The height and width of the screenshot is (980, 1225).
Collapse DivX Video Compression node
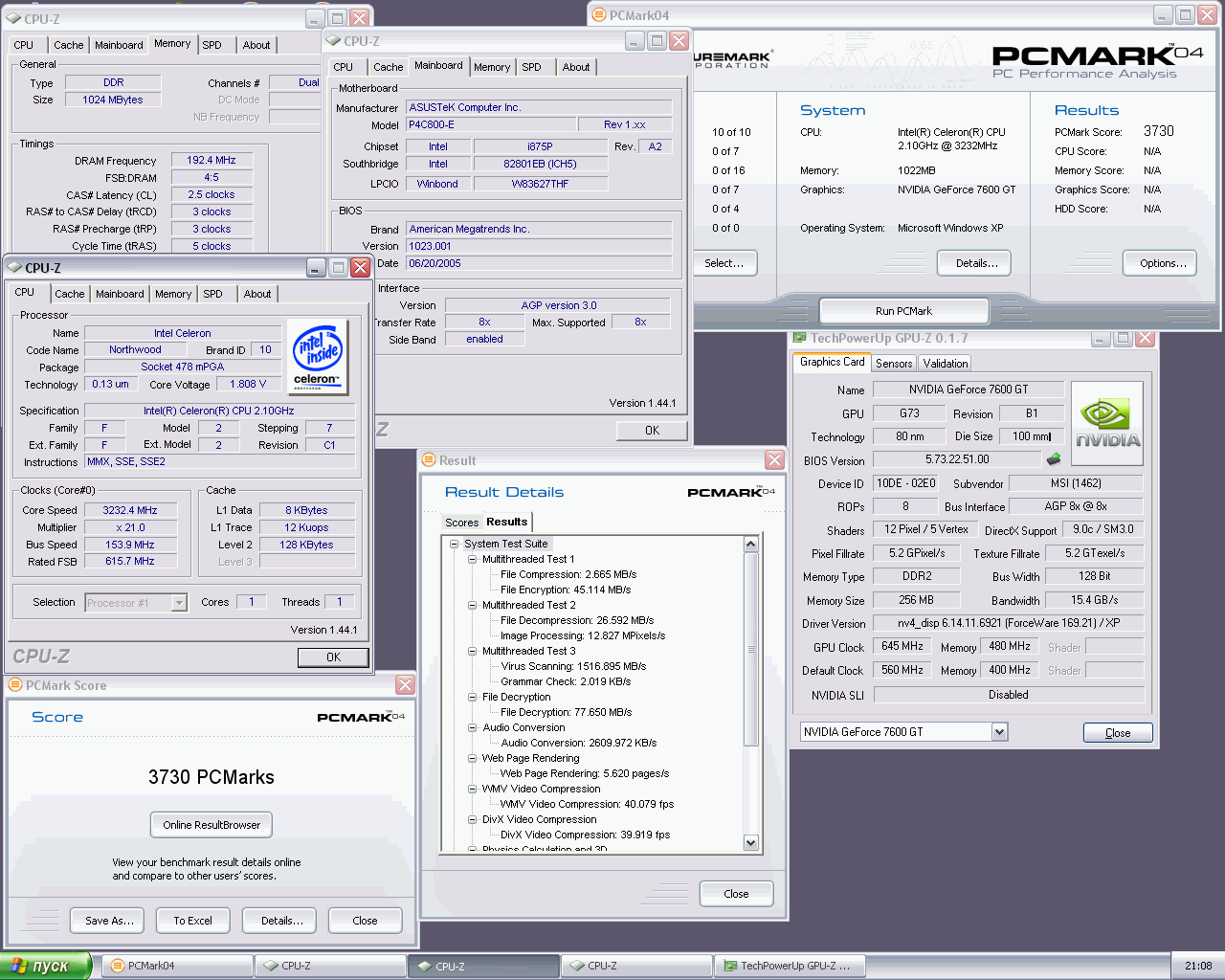pyautogui.click(x=473, y=819)
